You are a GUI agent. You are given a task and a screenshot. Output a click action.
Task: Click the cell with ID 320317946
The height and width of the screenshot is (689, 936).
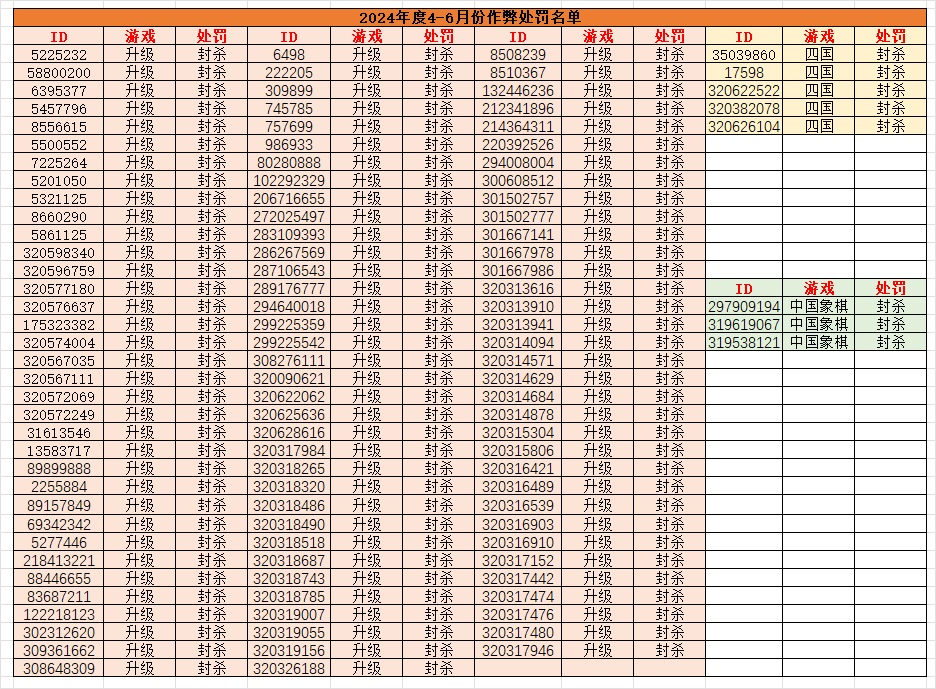(x=518, y=650)
